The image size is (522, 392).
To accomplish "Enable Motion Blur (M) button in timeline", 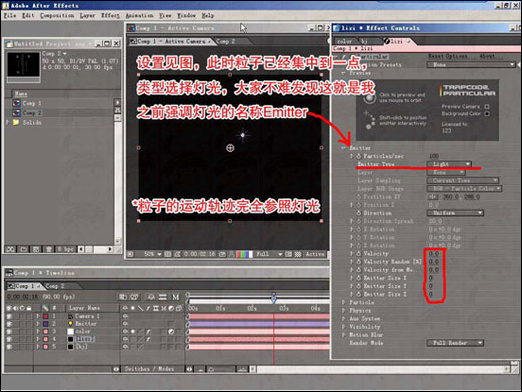I will 175,297.
